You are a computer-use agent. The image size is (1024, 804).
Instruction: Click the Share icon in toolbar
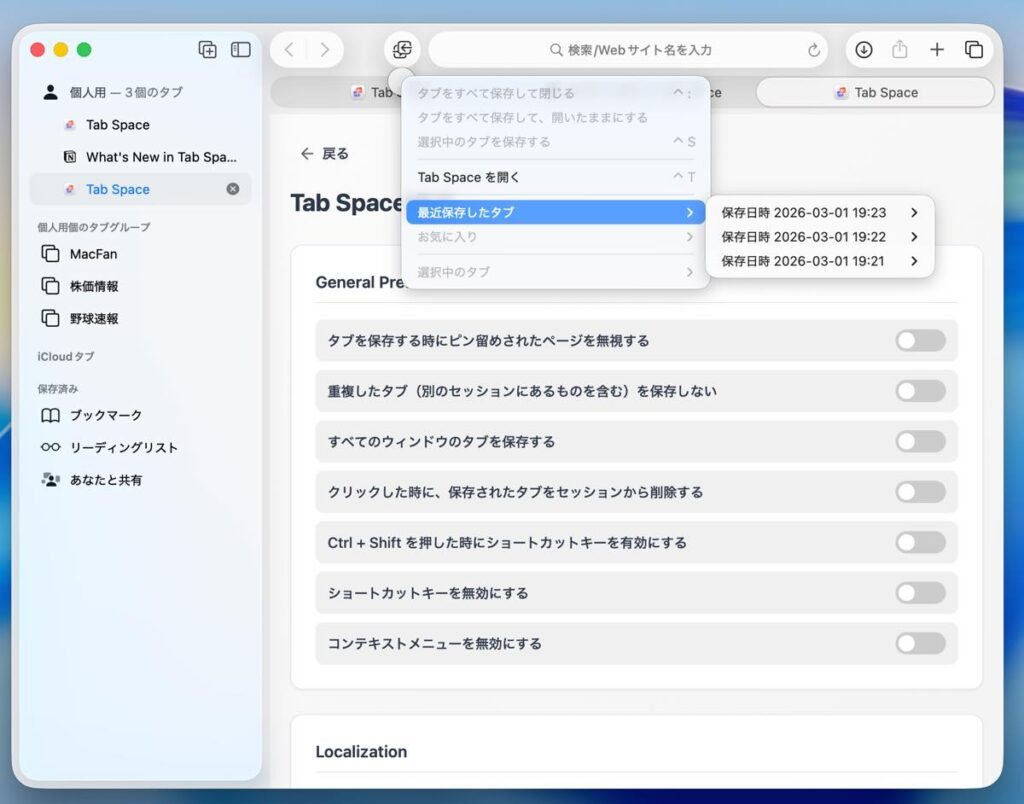click(x=900, y=50)
